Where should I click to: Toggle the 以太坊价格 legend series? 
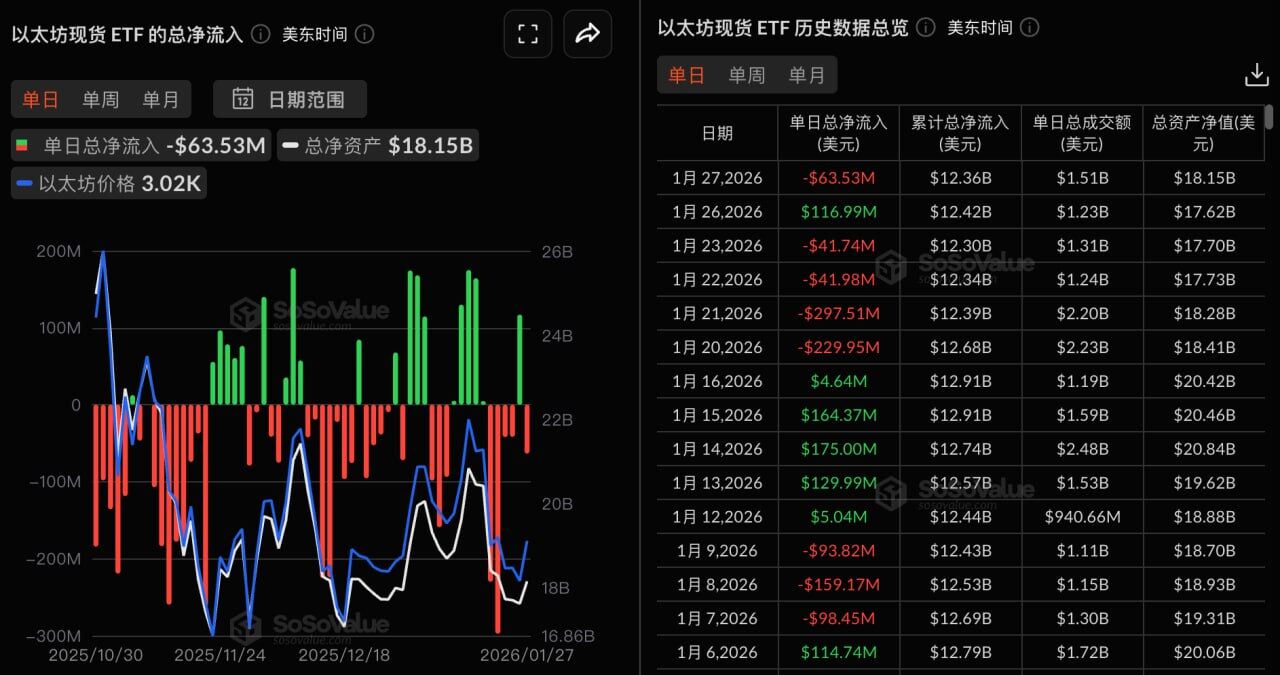[x=108, y=184]
